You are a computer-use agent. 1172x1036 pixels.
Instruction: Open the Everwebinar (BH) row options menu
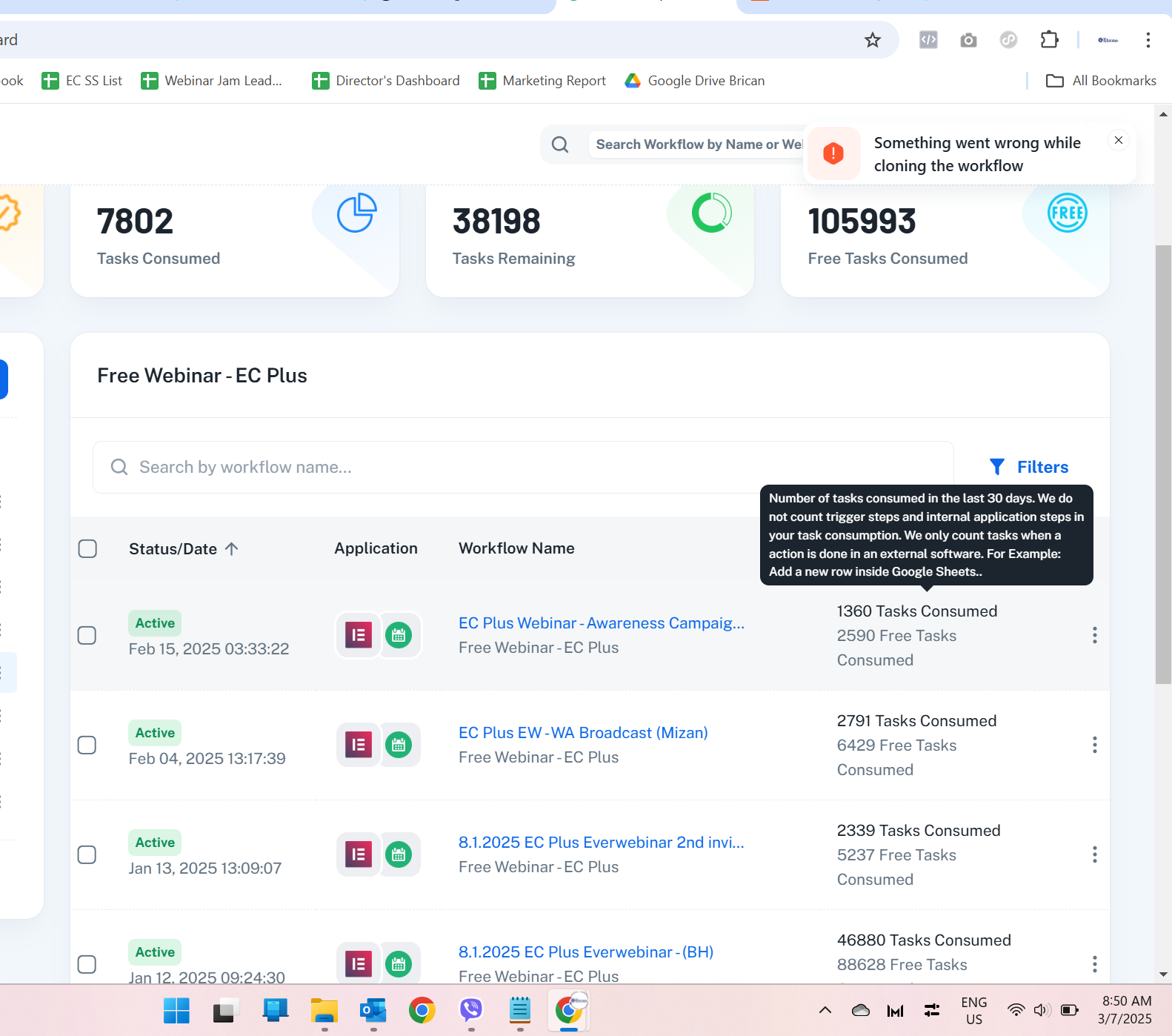click(x=1094, y=964)
